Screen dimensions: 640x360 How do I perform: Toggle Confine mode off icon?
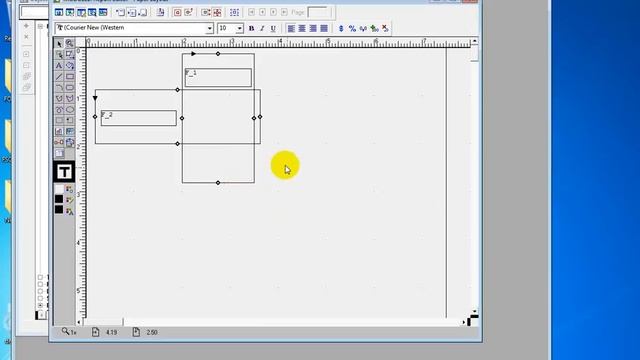189,13
